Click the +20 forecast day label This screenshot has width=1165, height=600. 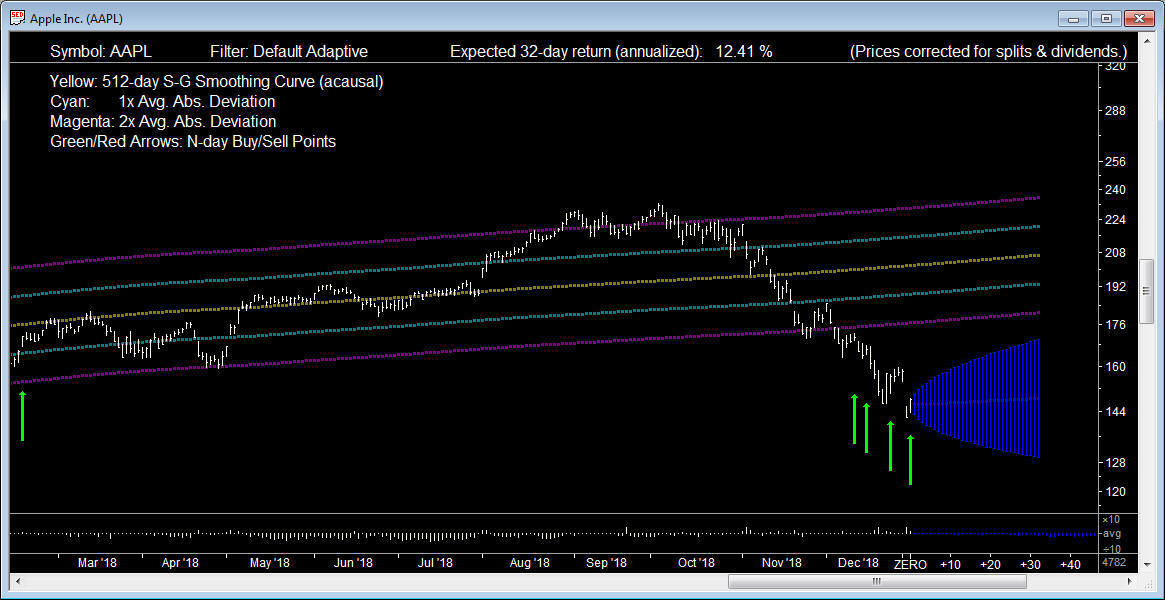coord(990,564)
